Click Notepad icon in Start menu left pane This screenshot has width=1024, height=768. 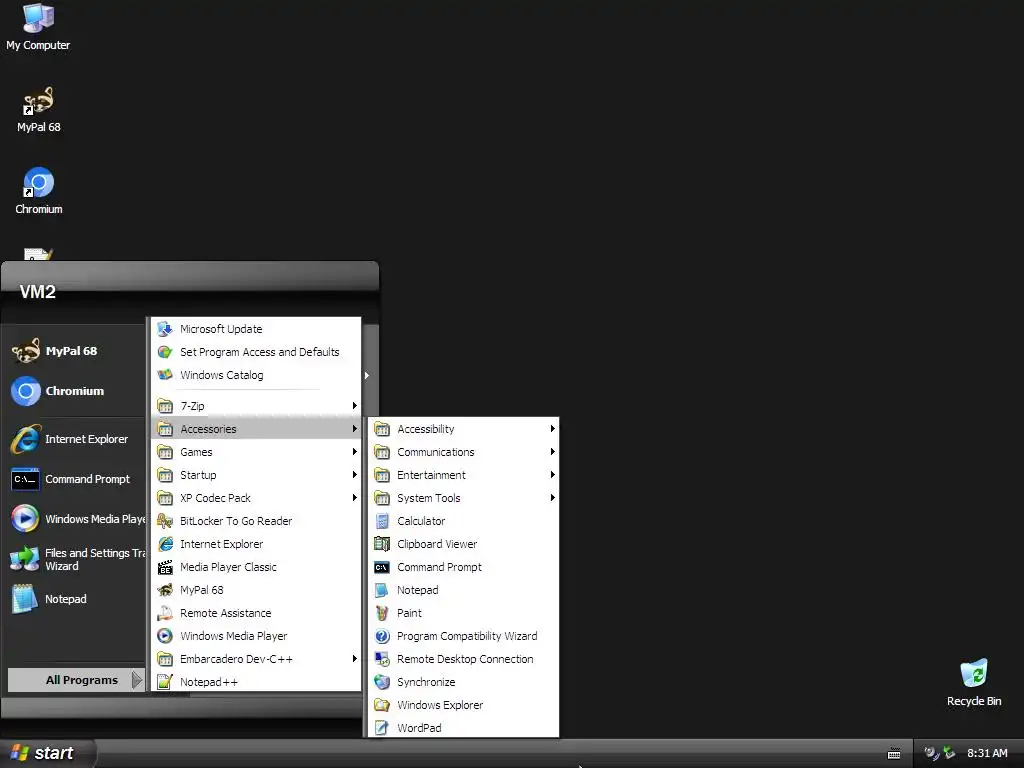(25, 599)
